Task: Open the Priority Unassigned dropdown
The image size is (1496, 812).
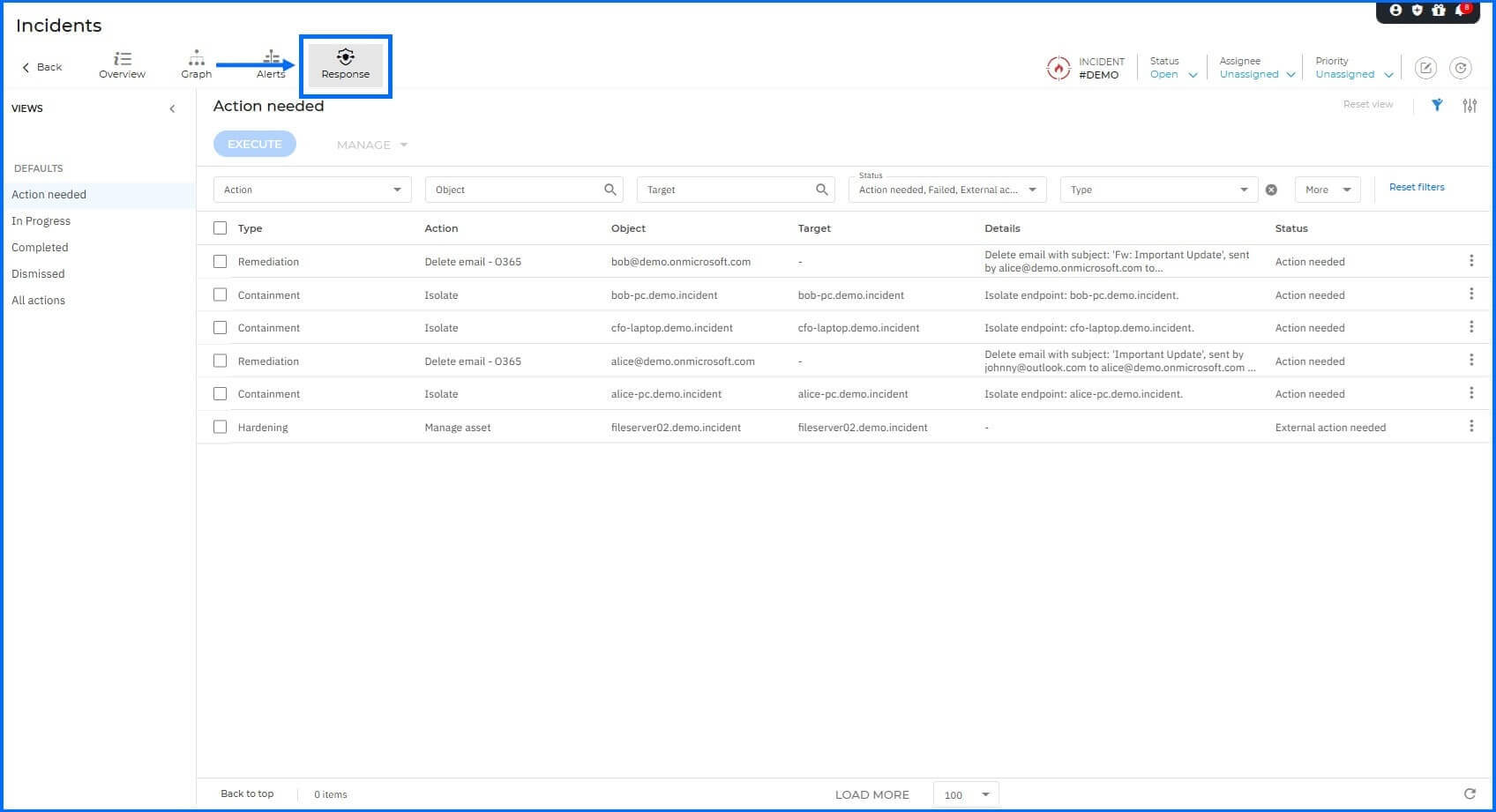Action: click(1354, 74)
